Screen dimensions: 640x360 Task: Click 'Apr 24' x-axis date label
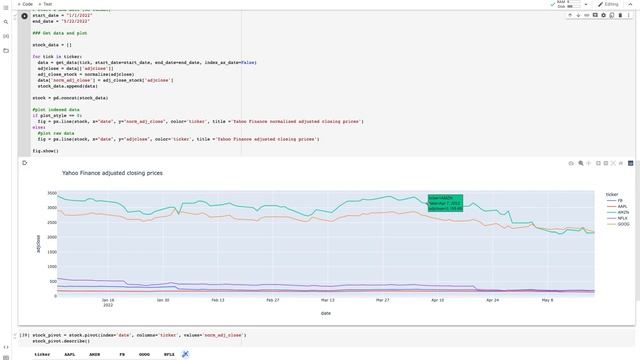tap(492, 300)
